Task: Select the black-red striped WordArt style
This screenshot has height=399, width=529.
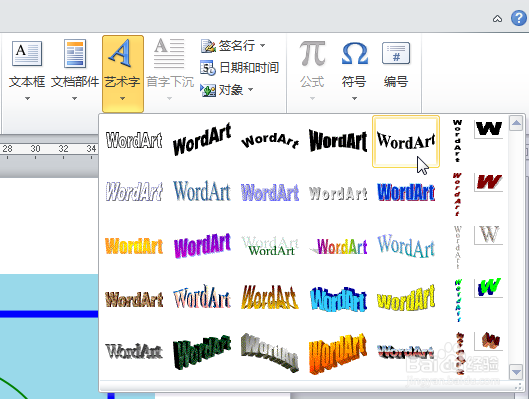Action: click(x=406, y=352)
